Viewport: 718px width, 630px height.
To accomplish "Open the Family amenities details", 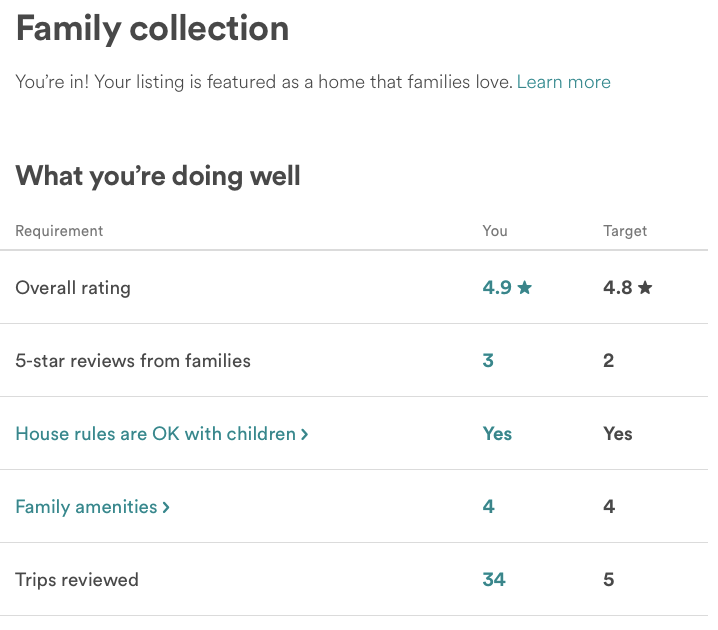I will tap(86, 507).
